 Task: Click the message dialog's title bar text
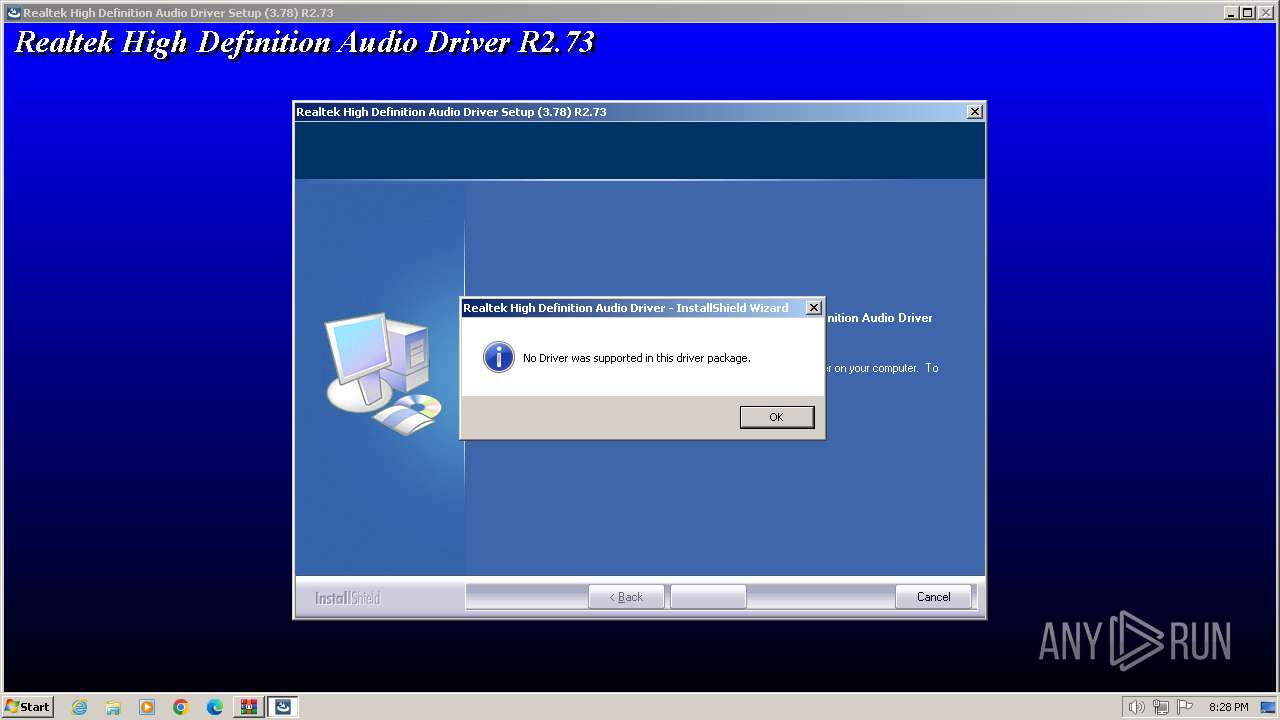tap(625, 308)
